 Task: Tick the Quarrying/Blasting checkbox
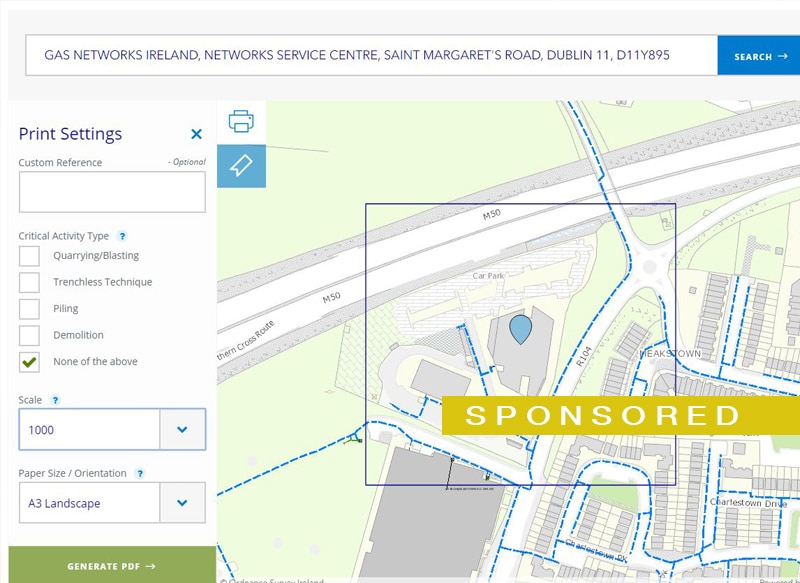30,256
